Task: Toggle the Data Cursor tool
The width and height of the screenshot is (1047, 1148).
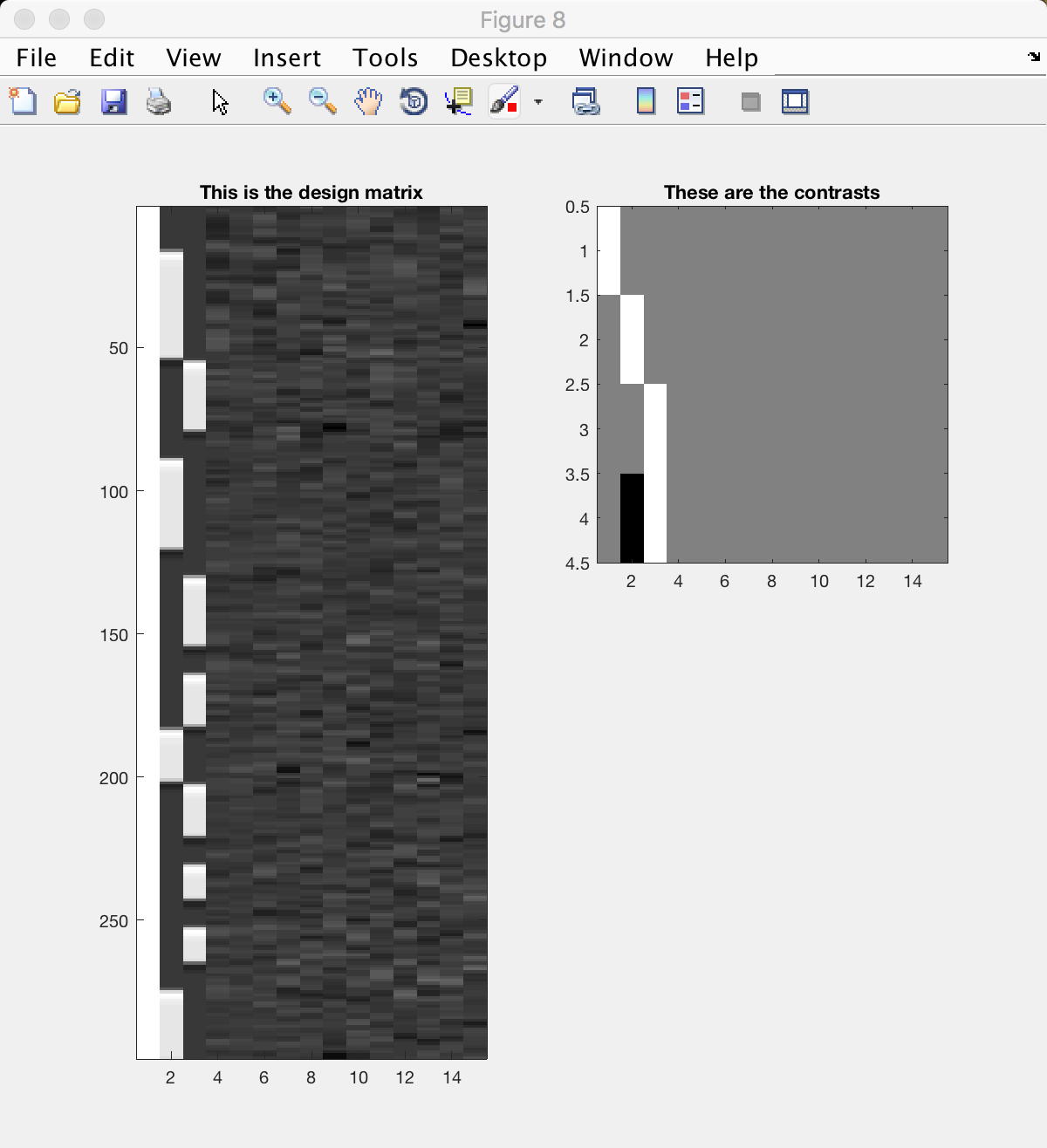Action: click(459, 102)
